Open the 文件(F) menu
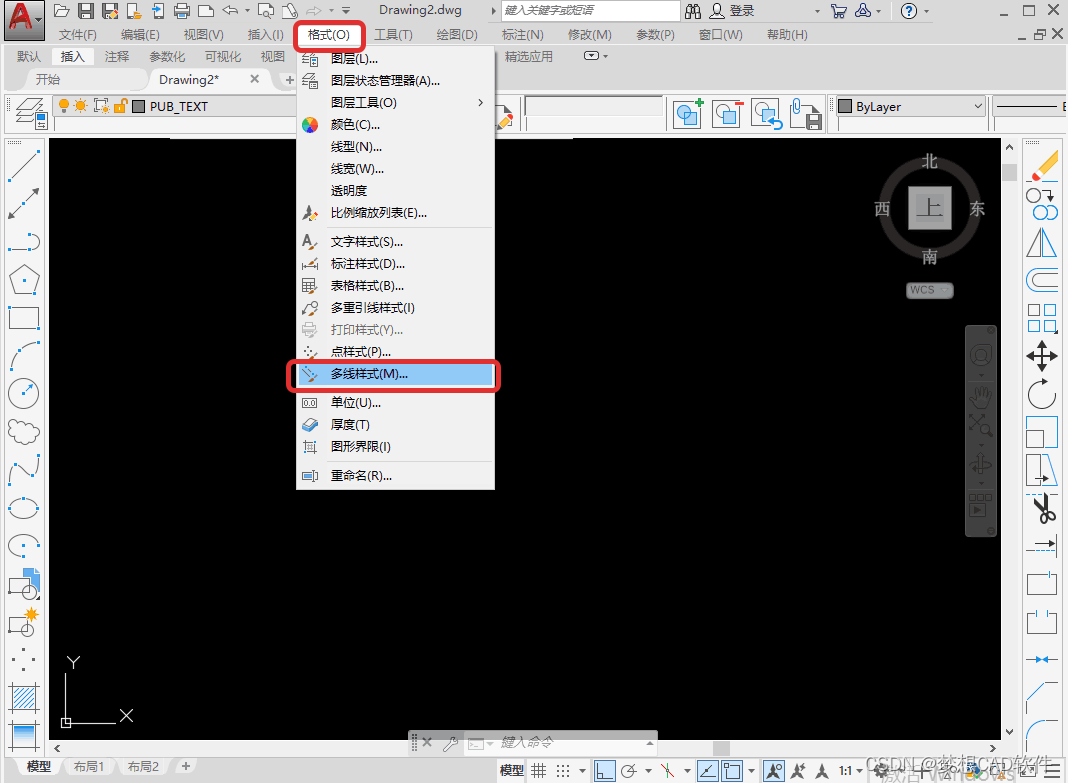This screenshot has height=783, width=1068. click(78, 35)
